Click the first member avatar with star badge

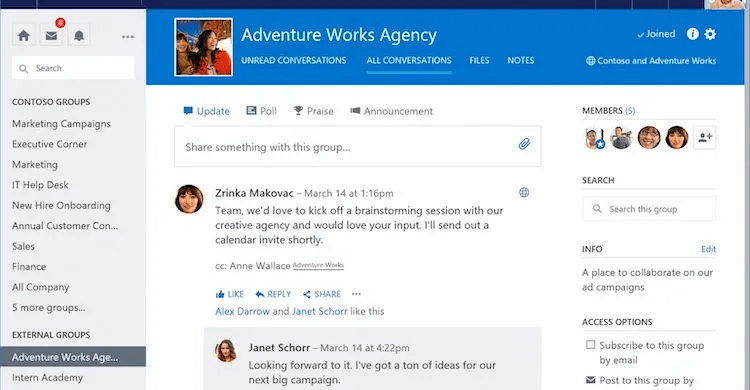[x=594, y=138]
